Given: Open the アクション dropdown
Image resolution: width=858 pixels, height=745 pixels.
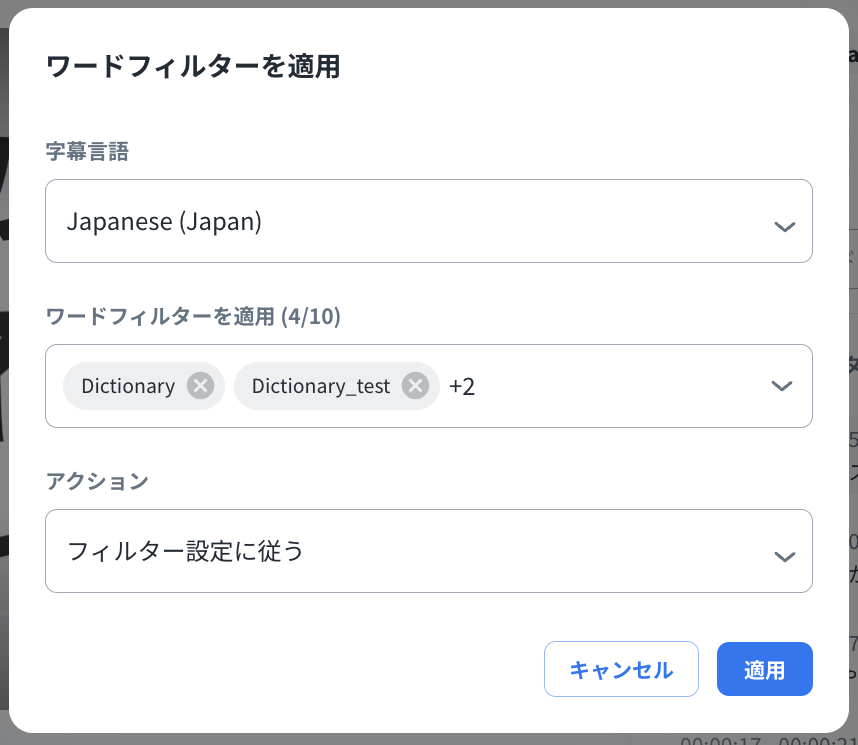Looking at the screenshot, I should 428,551.
